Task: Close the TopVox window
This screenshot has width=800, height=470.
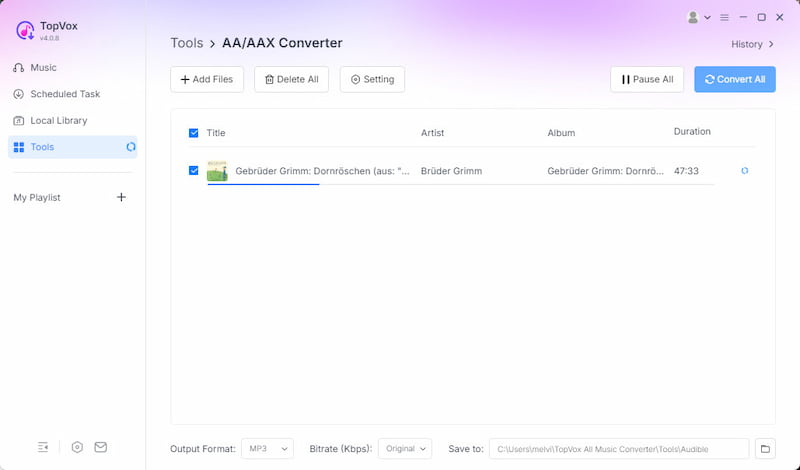Action: 780,17
